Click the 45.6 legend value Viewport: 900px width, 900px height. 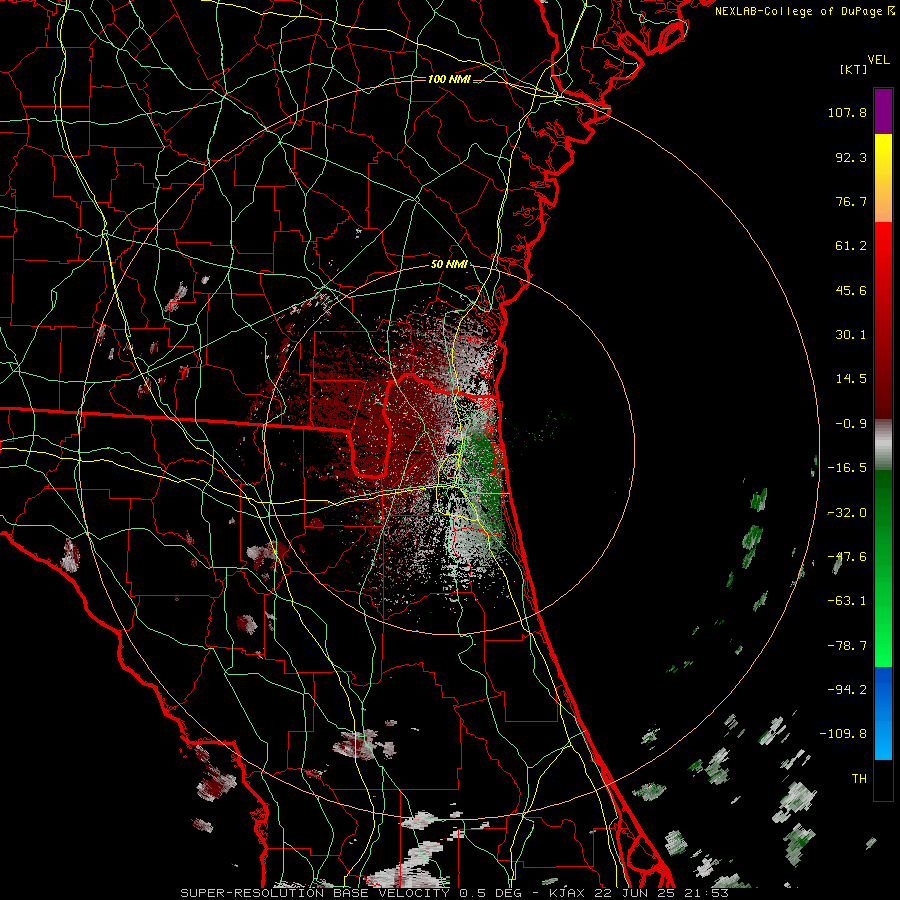pos(851,290)
